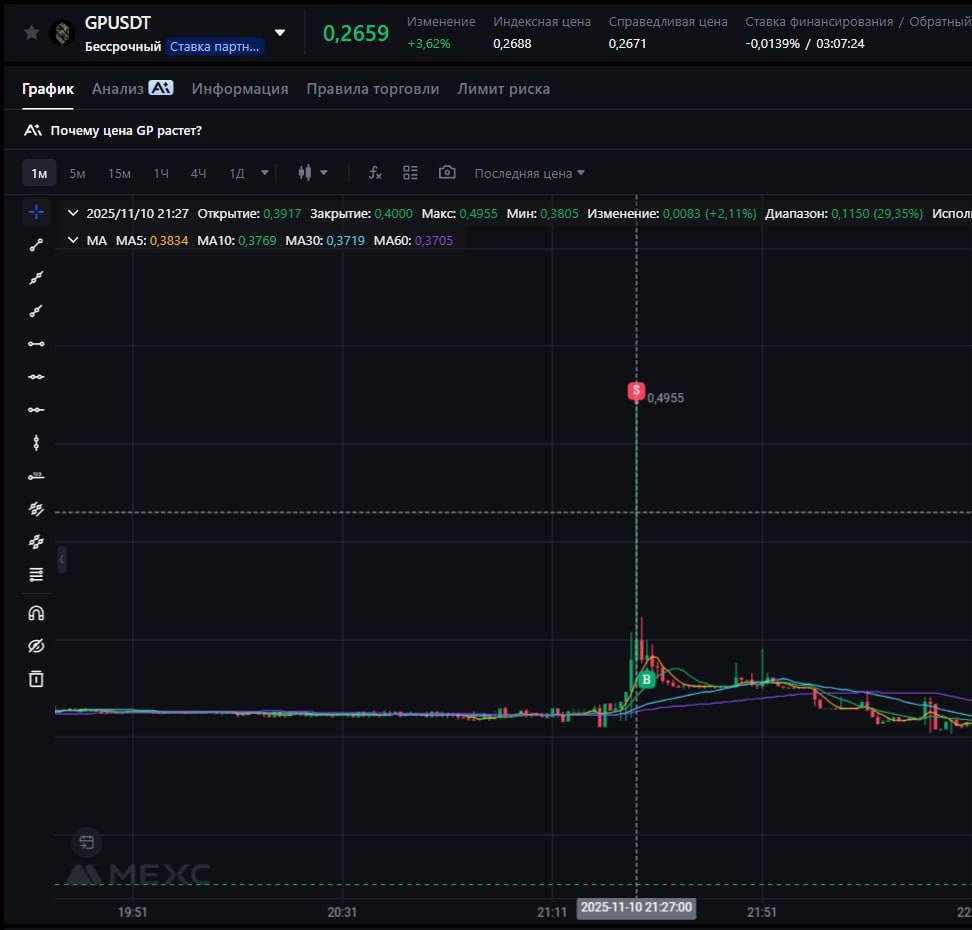Toggle magnet snapping mode
972x930 pixels.
(36, 613)
